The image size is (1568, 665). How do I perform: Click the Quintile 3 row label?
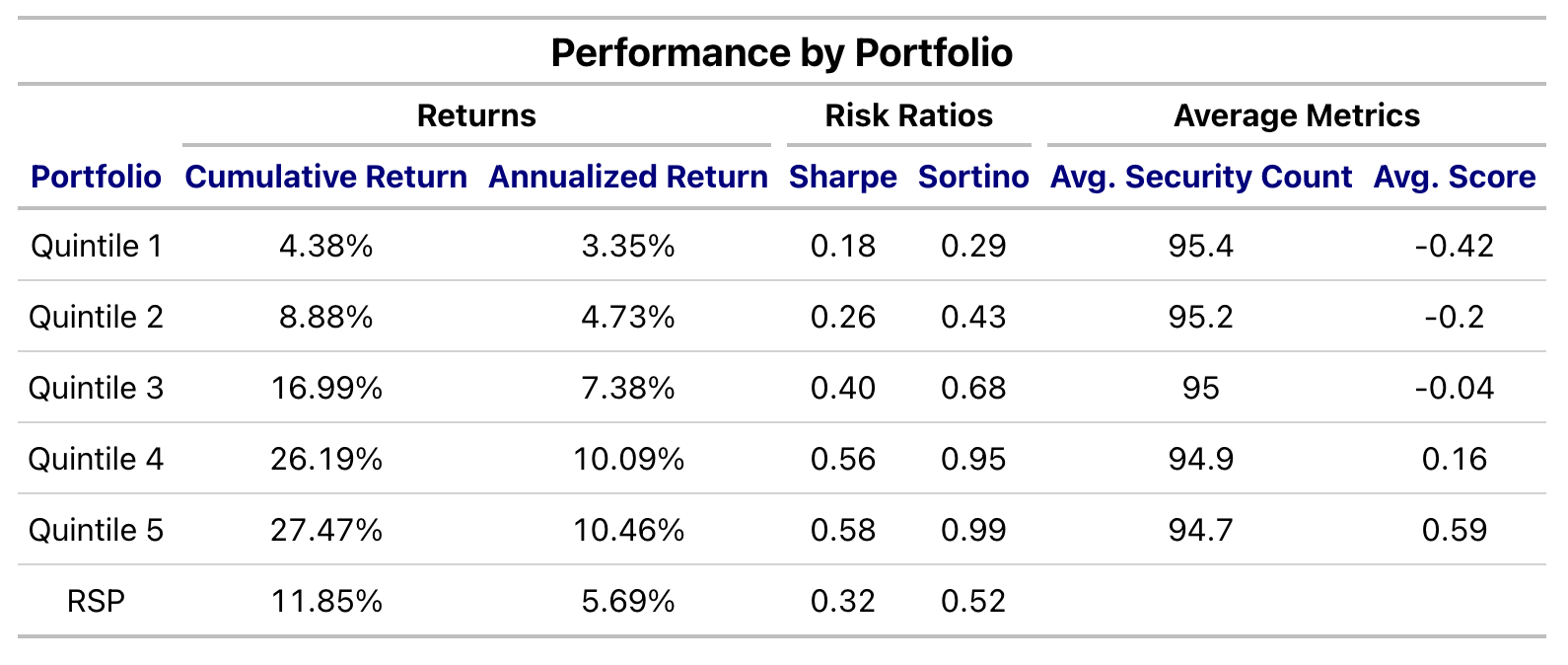coord(96,388)
